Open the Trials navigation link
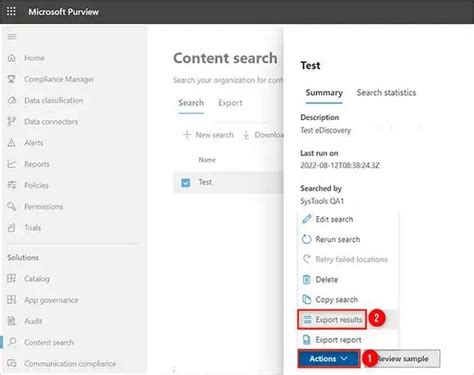474x375 pixels. [x=33, y=228]
